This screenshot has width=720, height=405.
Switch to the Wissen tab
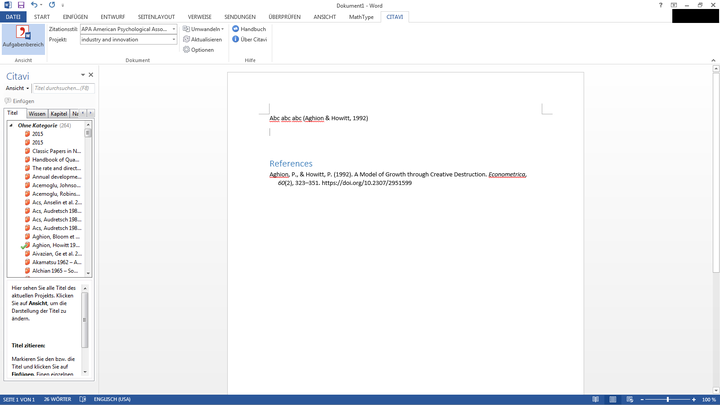click(x=37, y=114)
